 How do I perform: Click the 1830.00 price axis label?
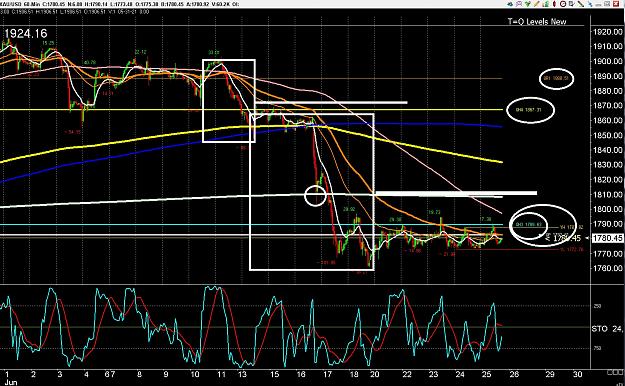click(607, 165)
